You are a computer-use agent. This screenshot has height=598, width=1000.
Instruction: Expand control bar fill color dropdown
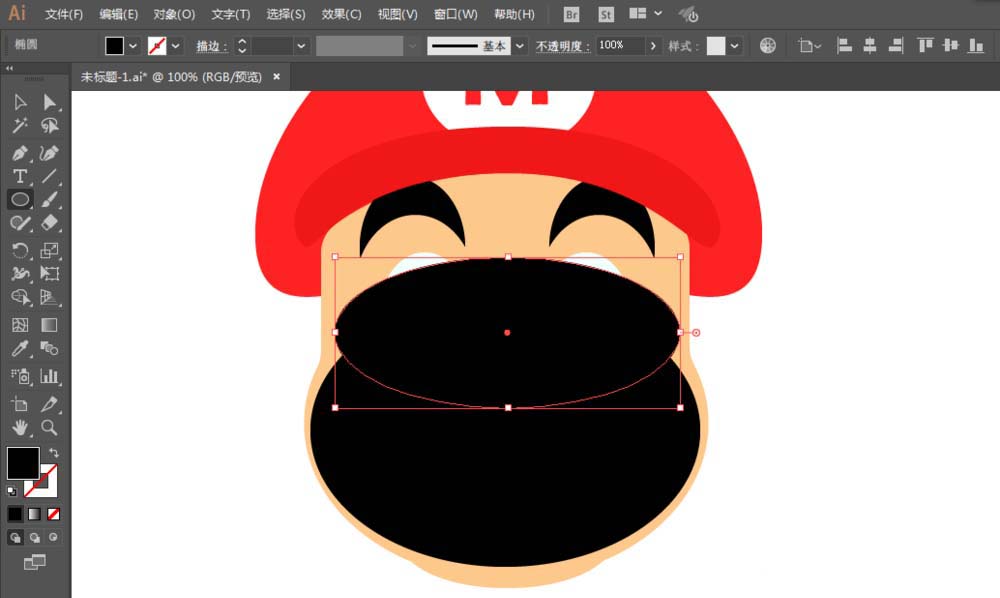[x=133, y=46]
